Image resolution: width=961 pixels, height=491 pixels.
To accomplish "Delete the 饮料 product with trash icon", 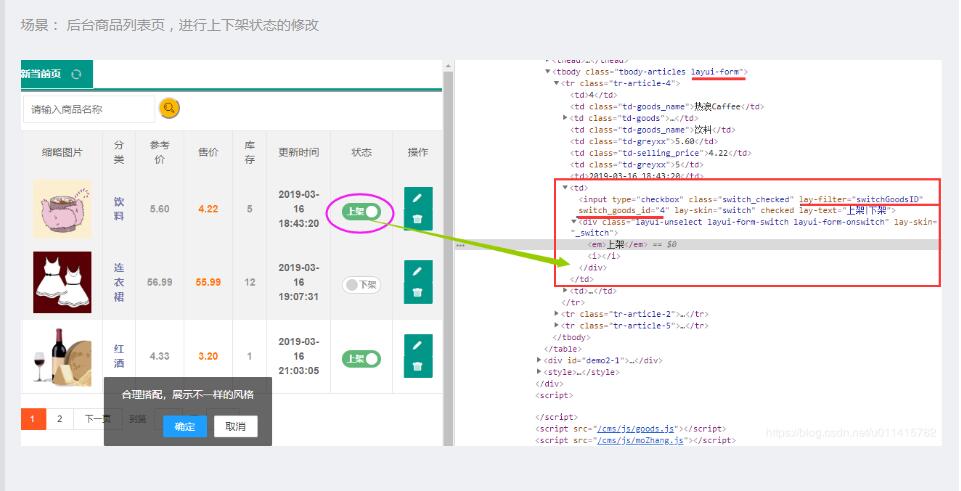I will [x=418, y=219].
